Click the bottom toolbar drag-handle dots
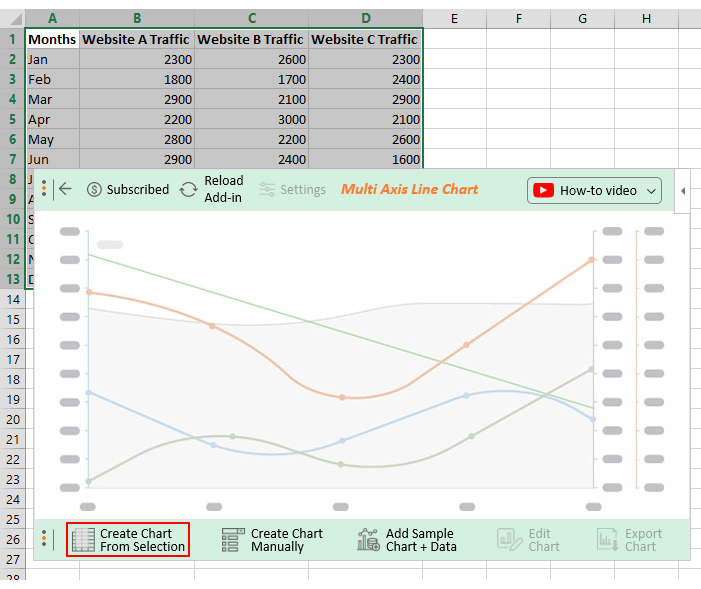The height and width of the screenshot is (589, 701). pos(44,539)
